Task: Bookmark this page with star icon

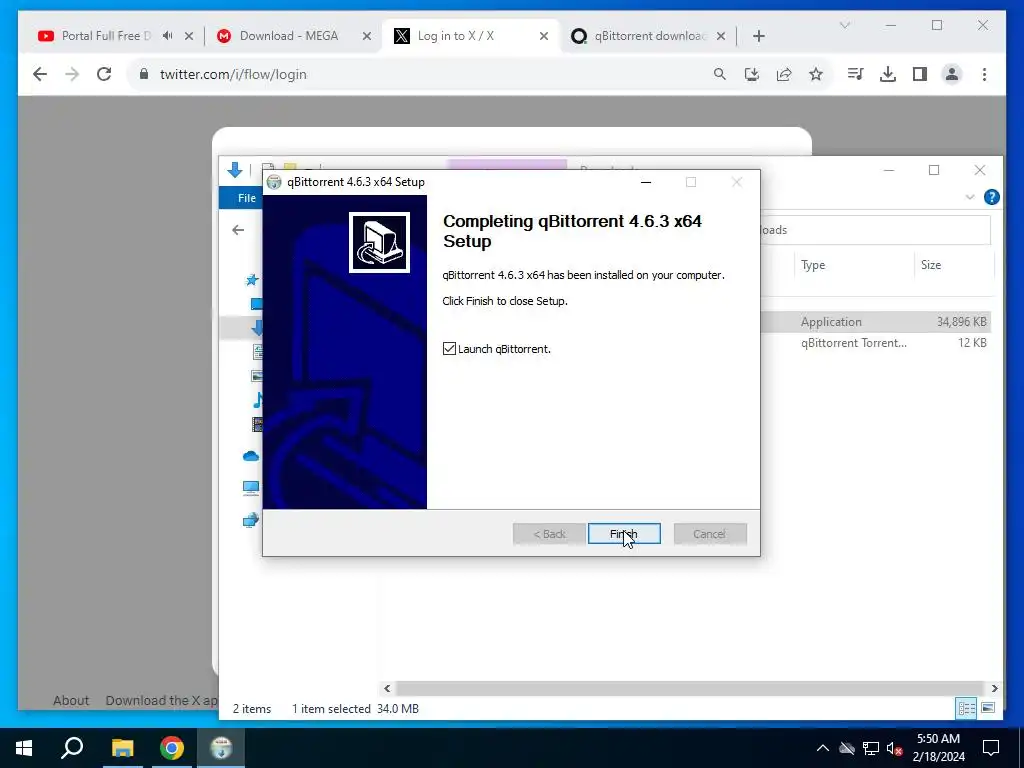Action: point(816,74)
